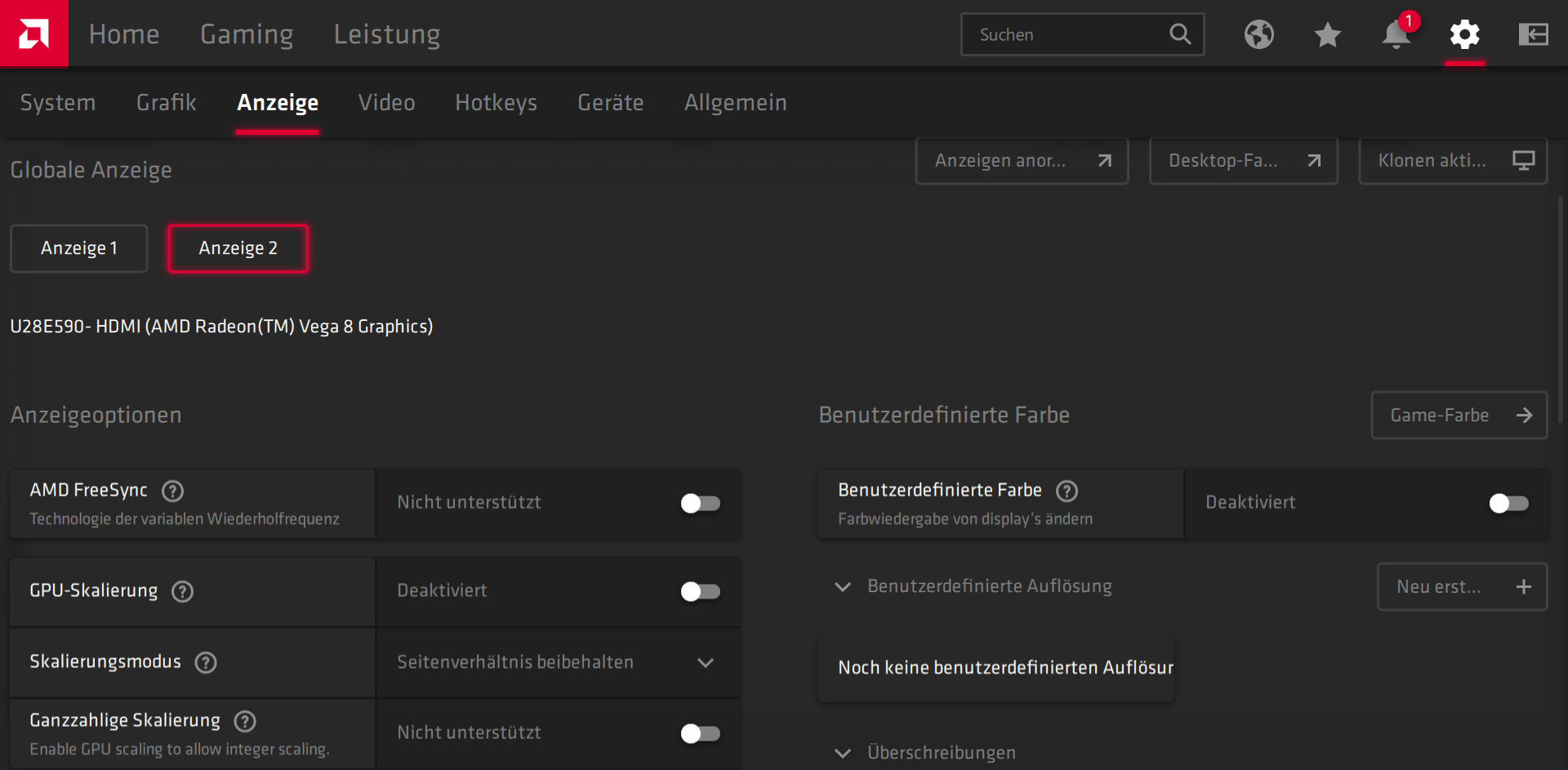Click the AMD logo icon
1568x770 pixels.
click(33, 33)
